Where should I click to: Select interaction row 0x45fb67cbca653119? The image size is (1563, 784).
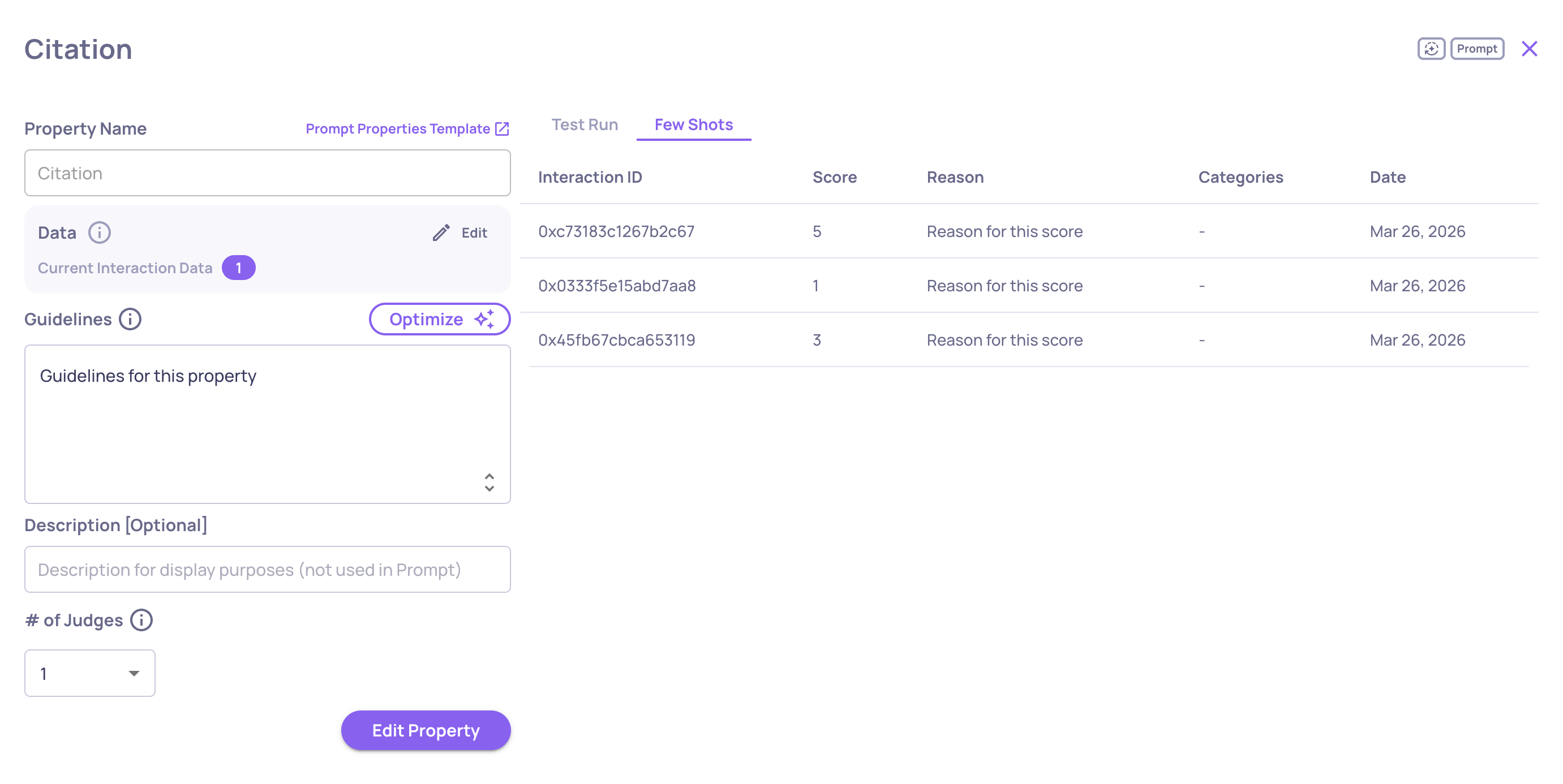click(616, 339)
